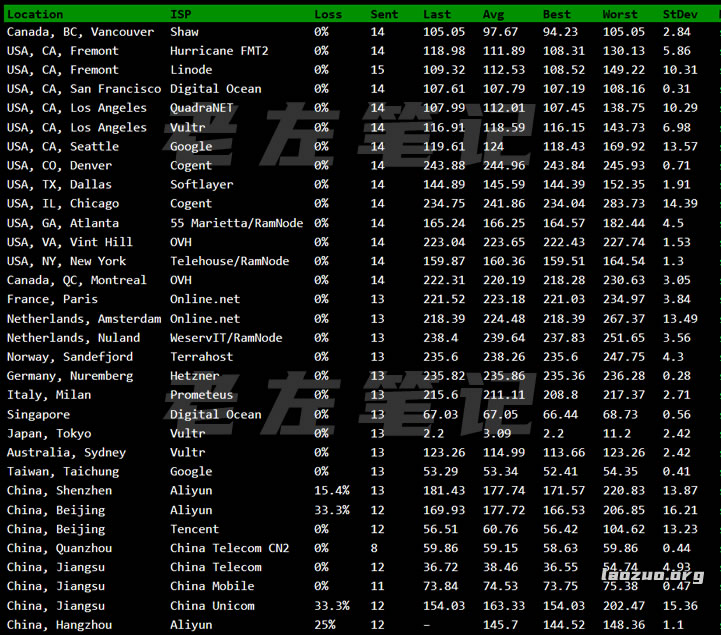Select Netherlands, Amsterdam location
This screenshot has width=721, height=635.
pos(84,319)
